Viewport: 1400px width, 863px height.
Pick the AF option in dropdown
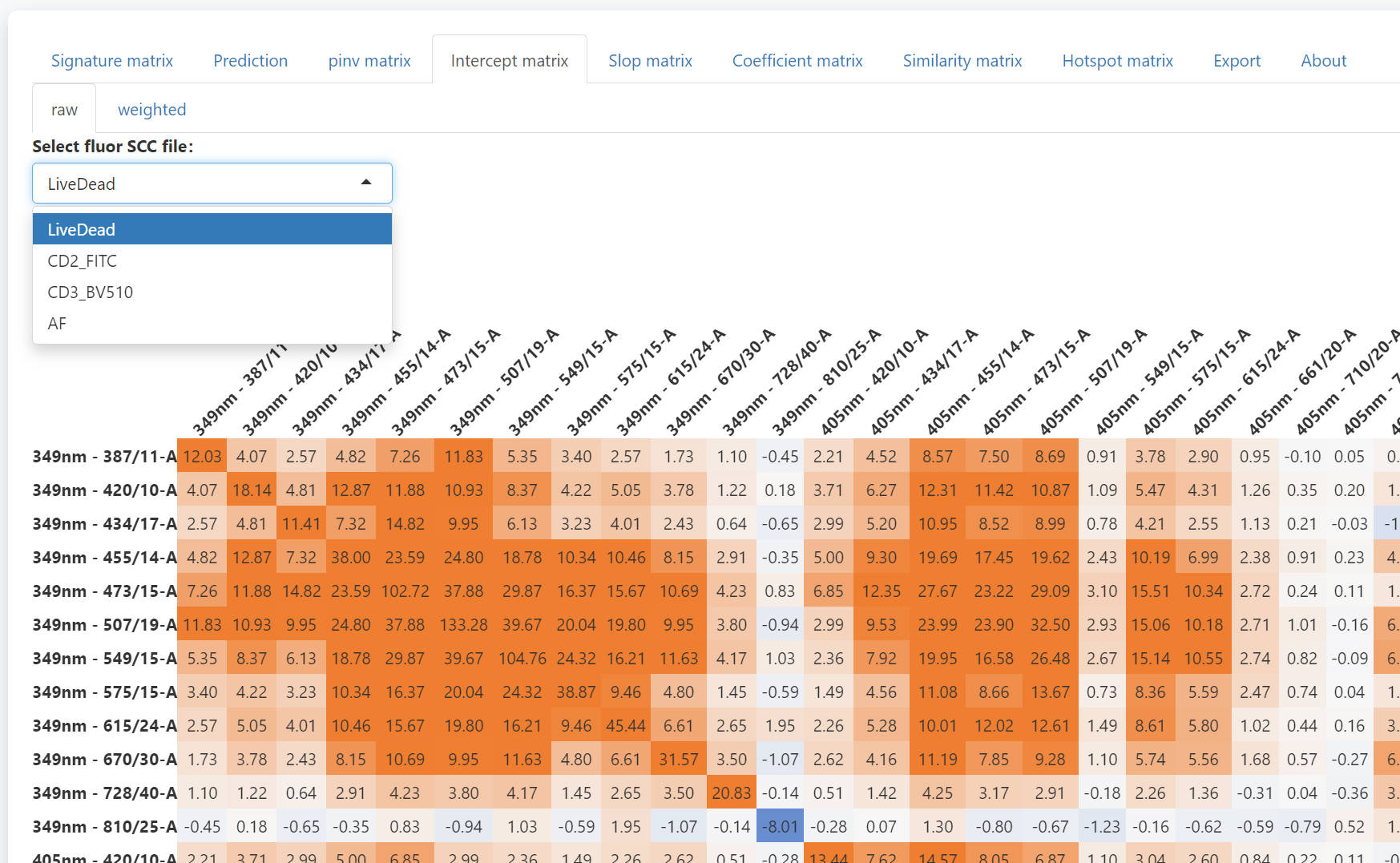coord(57,324)
